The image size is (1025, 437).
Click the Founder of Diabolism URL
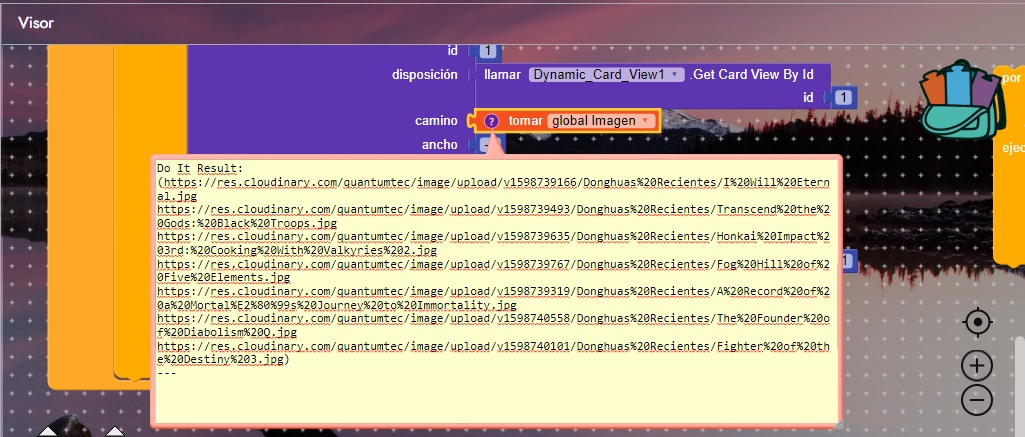click(494, 325)
